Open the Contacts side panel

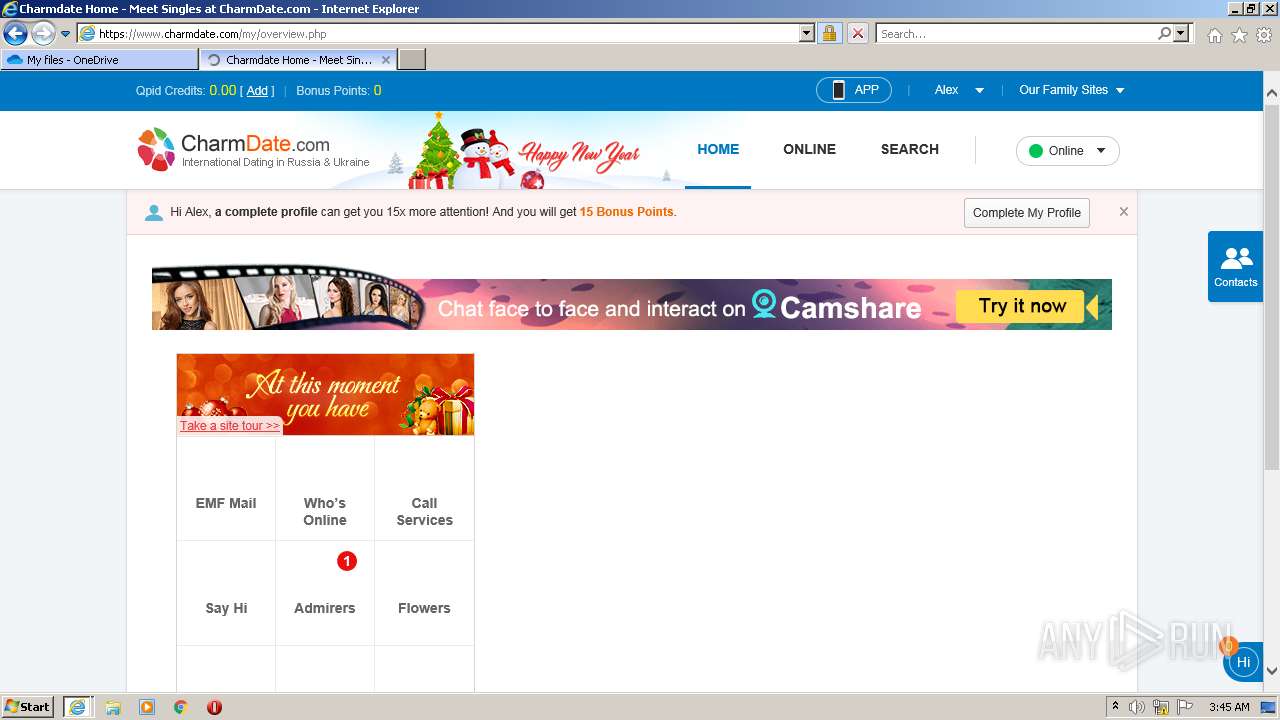[1235, 267]
